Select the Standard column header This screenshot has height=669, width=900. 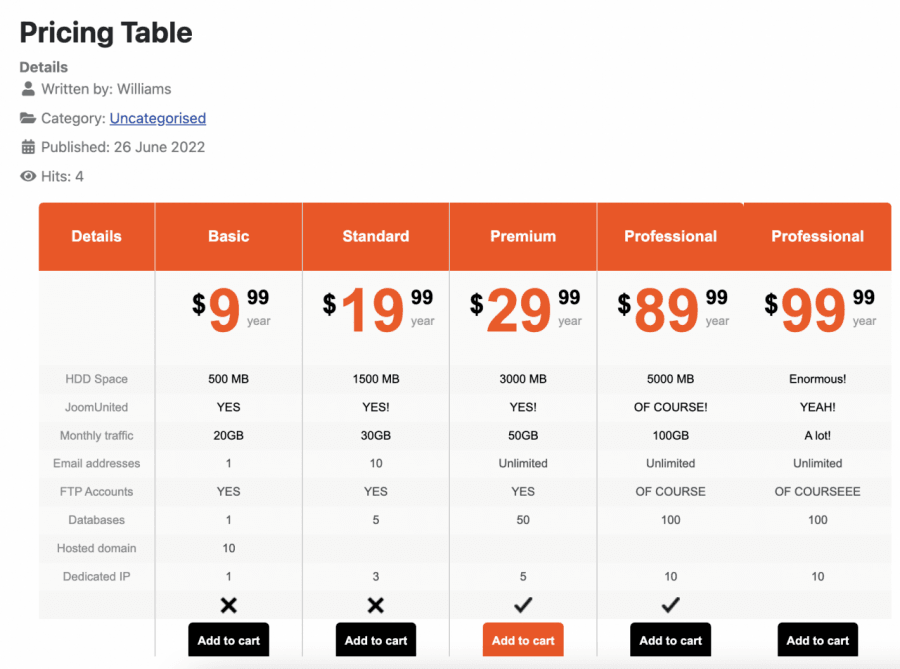pos(376,237)
